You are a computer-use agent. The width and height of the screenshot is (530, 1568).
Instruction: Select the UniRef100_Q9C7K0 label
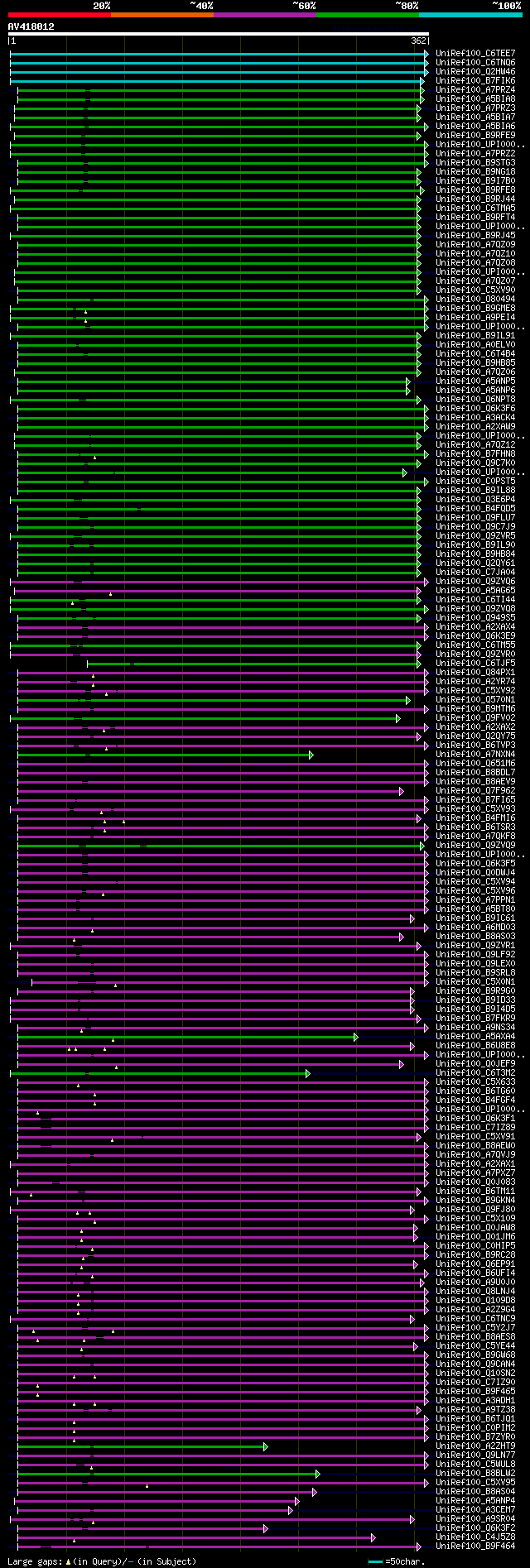point(475,463)
